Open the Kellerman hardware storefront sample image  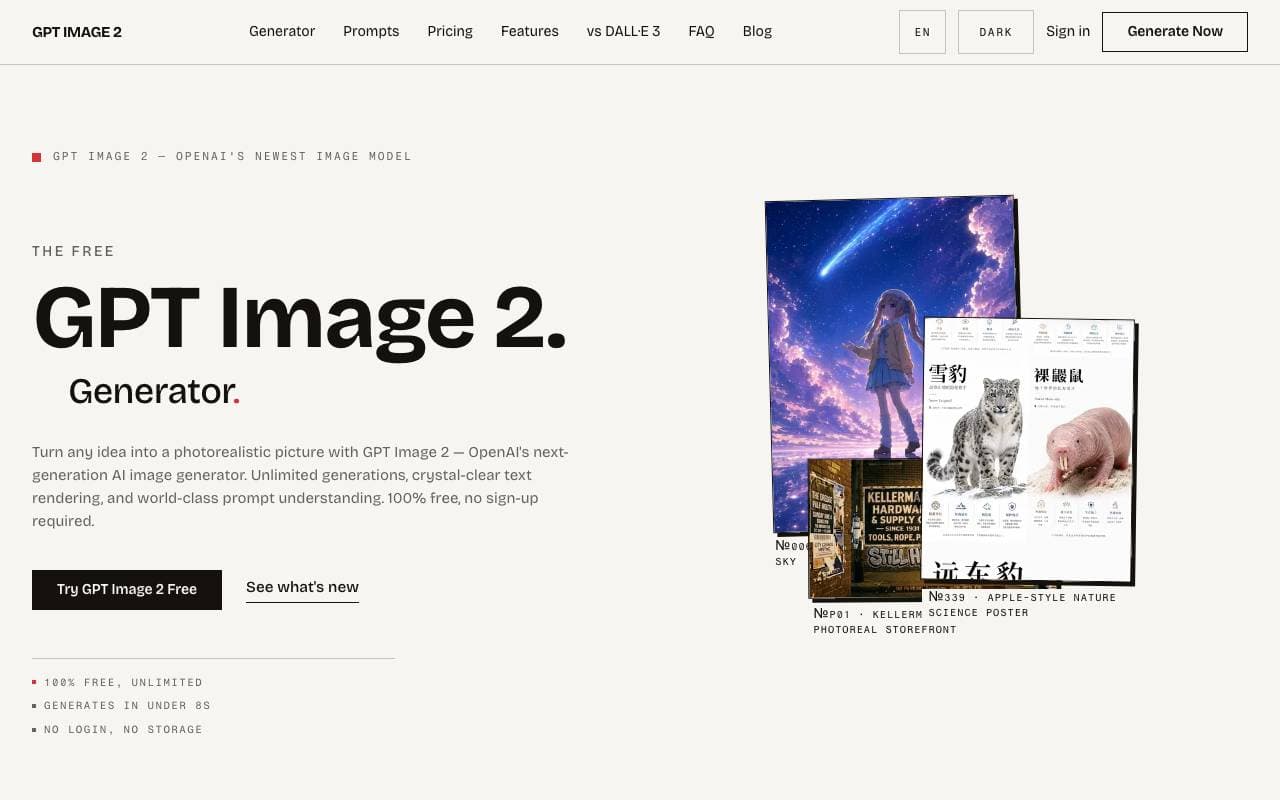click(864, 528)
